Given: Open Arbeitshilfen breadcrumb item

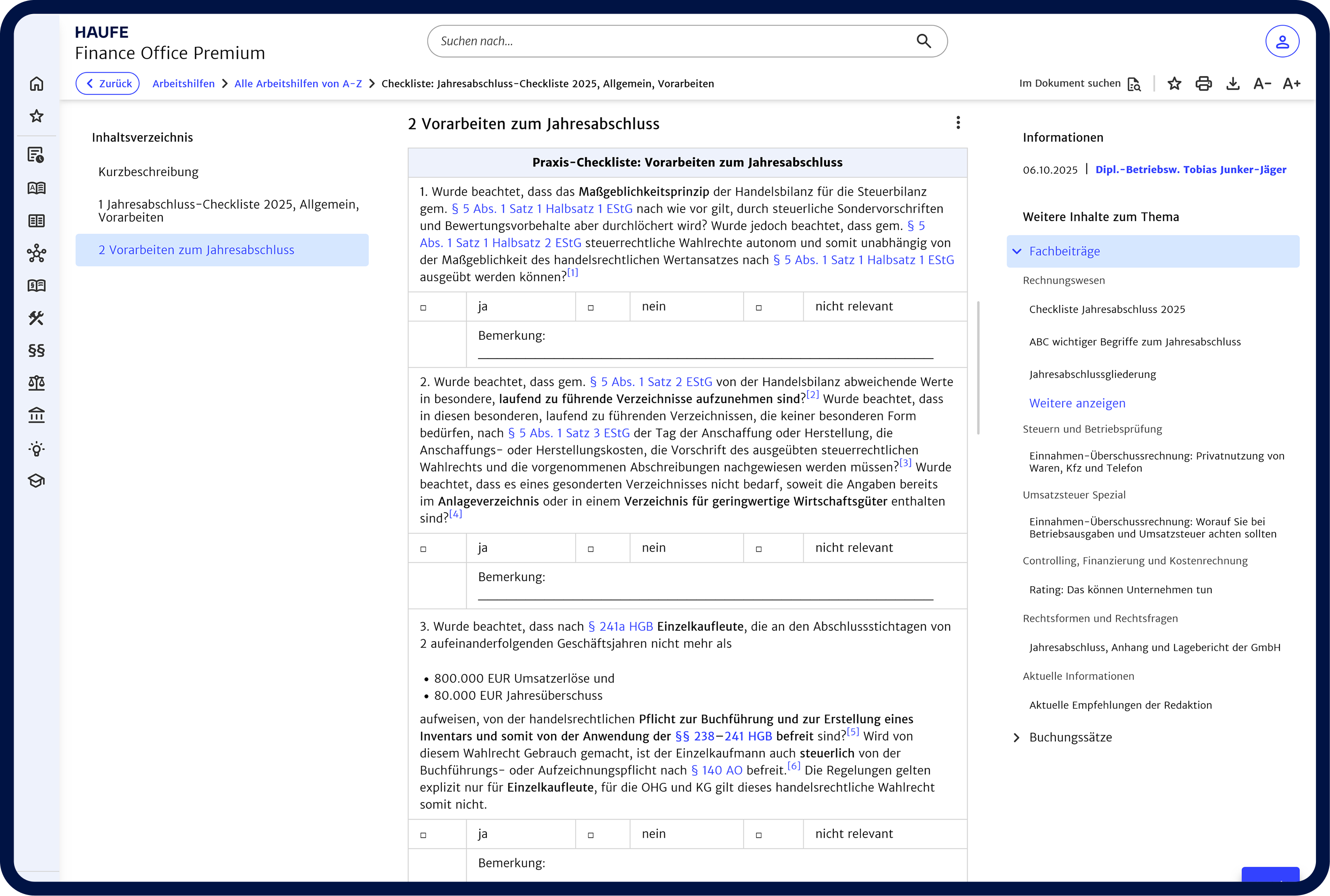Looking at the screenshot, I should 184,84.
